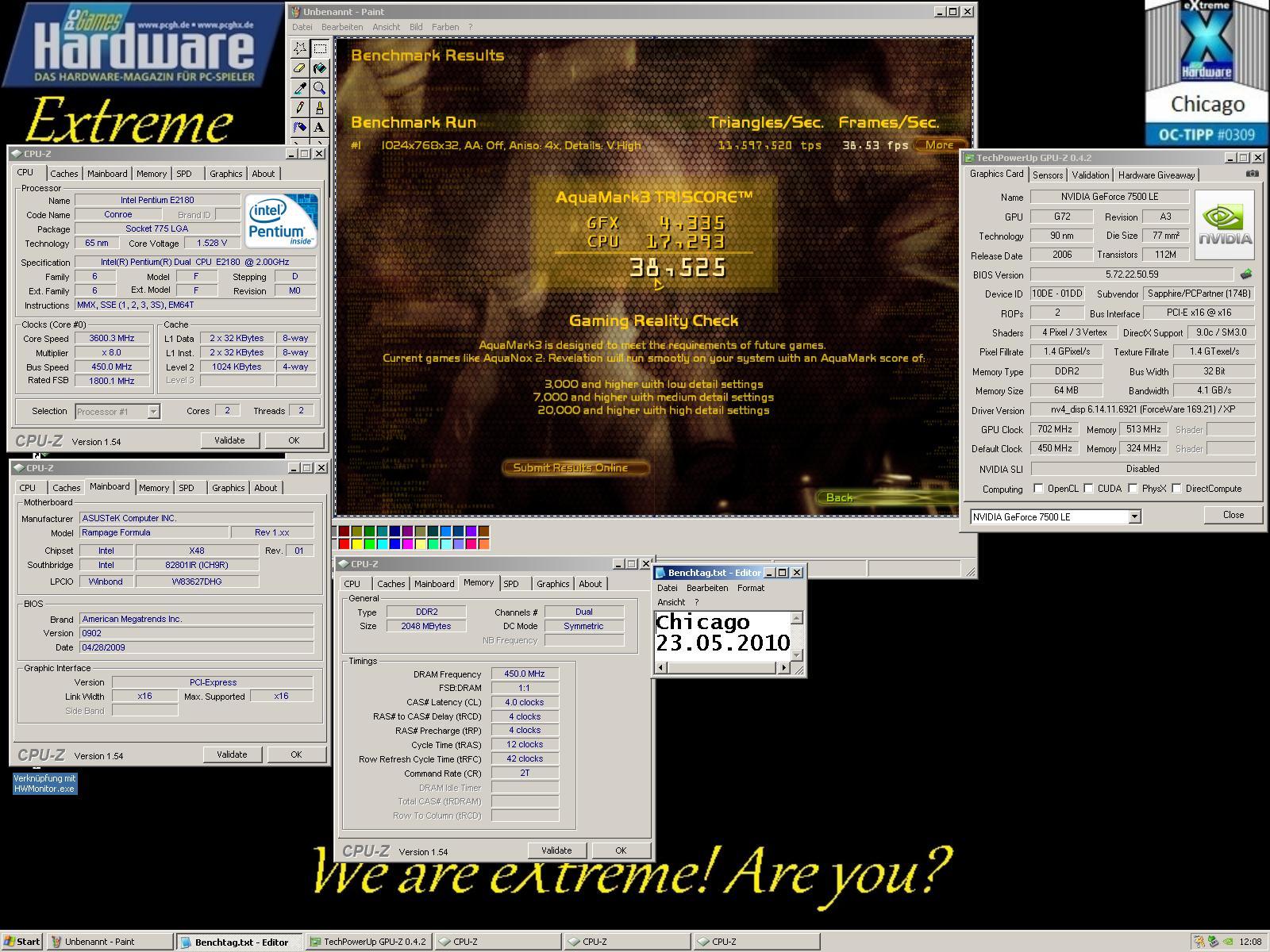The width and height of the screenshot is (1270, 952).
Task: Click OK in the Motherboard CPU-Z window
Action: pyautogui.click(x=296, y=754)
